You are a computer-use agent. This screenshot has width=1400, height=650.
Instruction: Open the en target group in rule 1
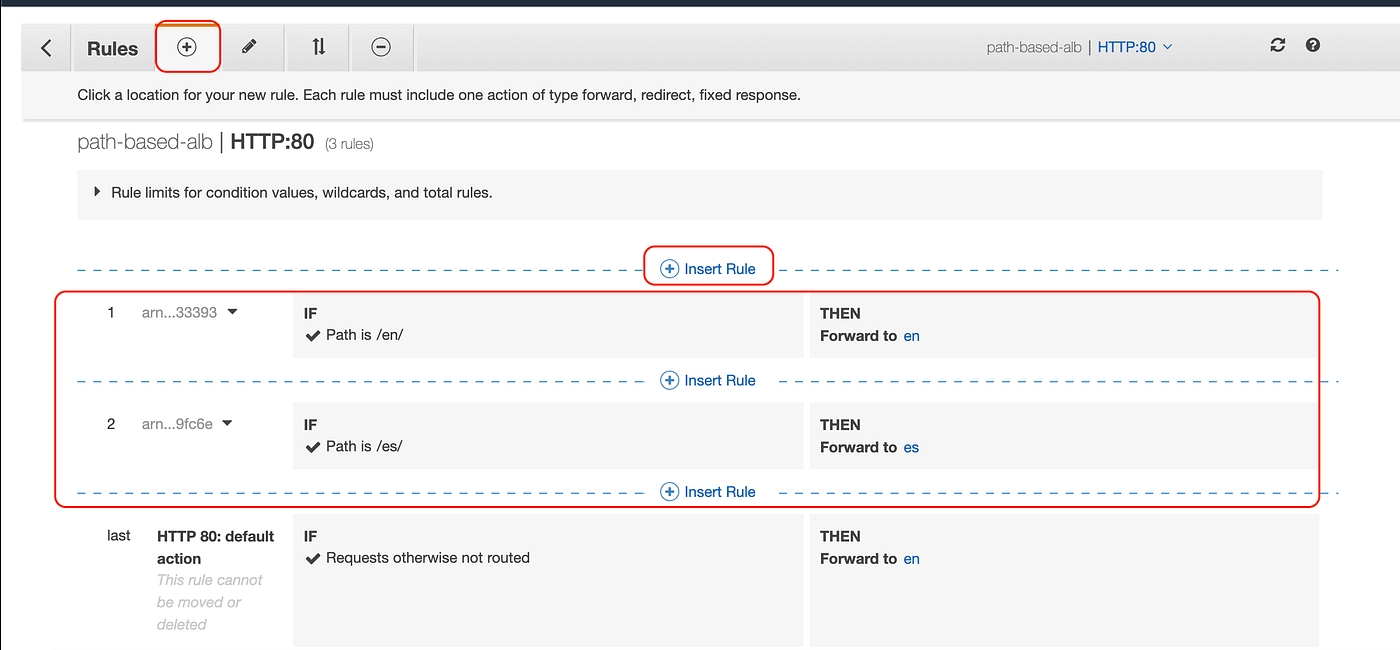[x=911, y=336]
